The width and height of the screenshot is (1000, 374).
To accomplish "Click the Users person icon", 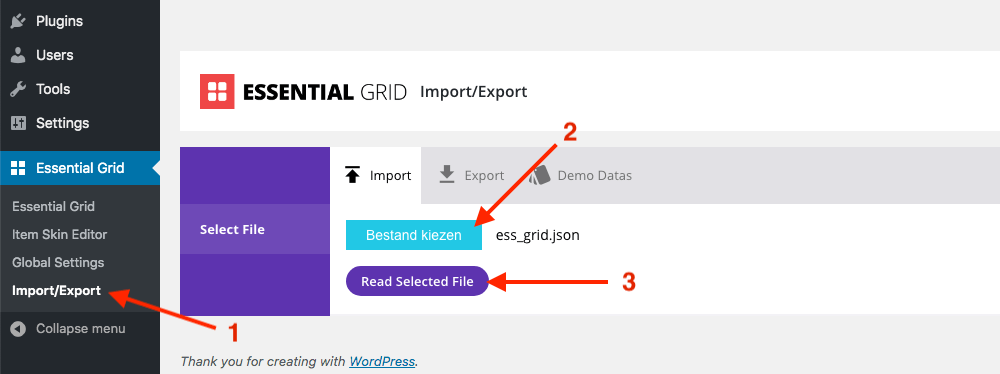I will pyautogui.click(x=18, y=55).
